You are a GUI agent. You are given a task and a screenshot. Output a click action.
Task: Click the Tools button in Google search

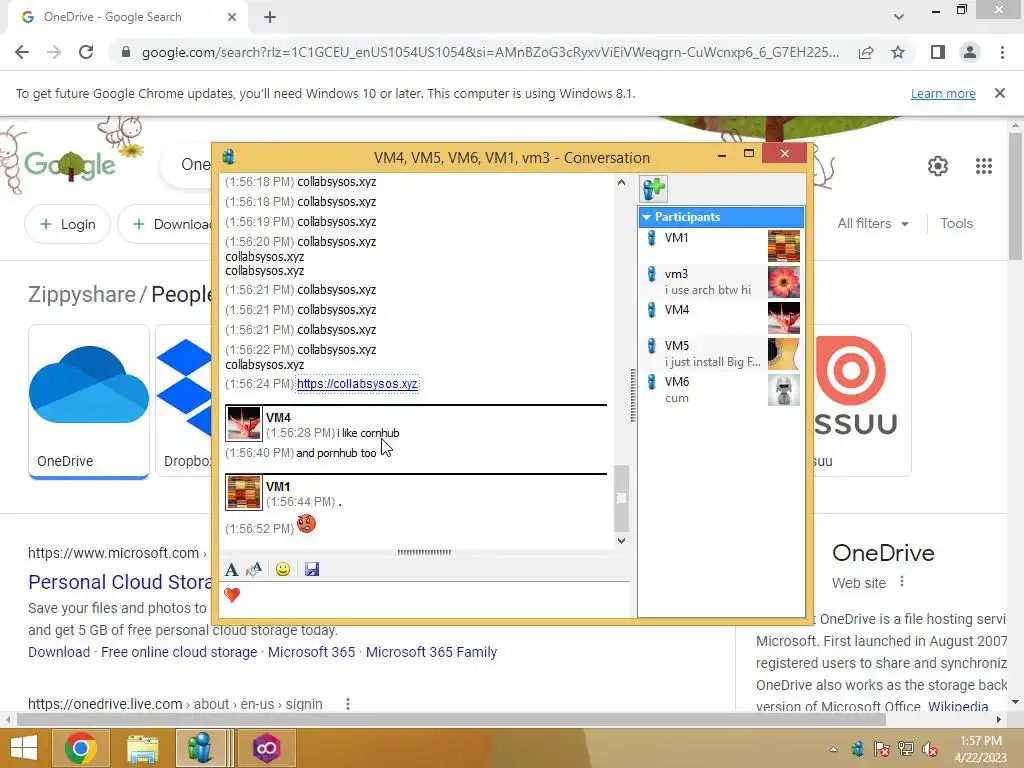(x=956, y=223)
